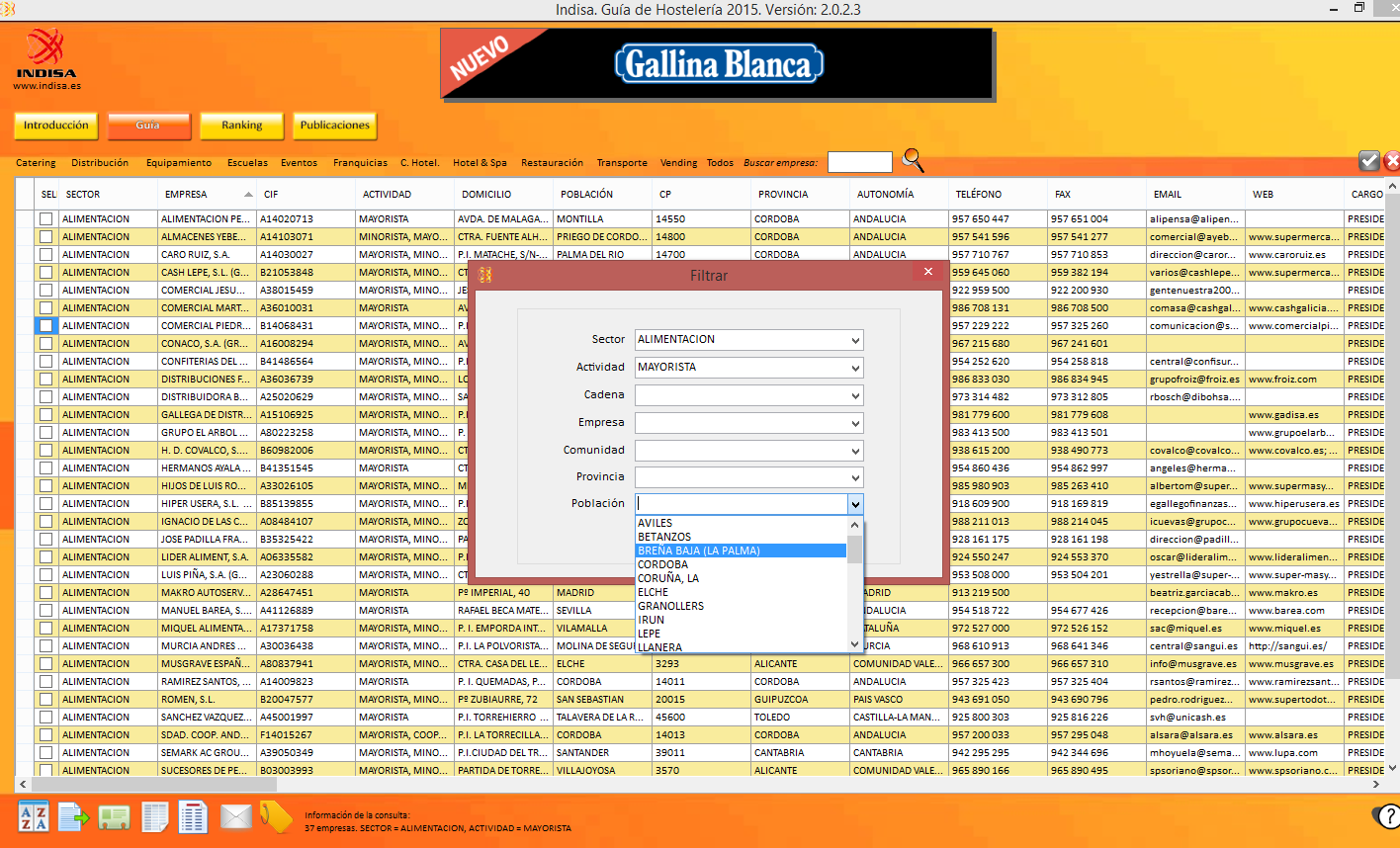Expand the Empresa dropdown in Filtrar
Image resolution: width=1400 pixels, height=848 pixels.
click(x=855, y=423)
